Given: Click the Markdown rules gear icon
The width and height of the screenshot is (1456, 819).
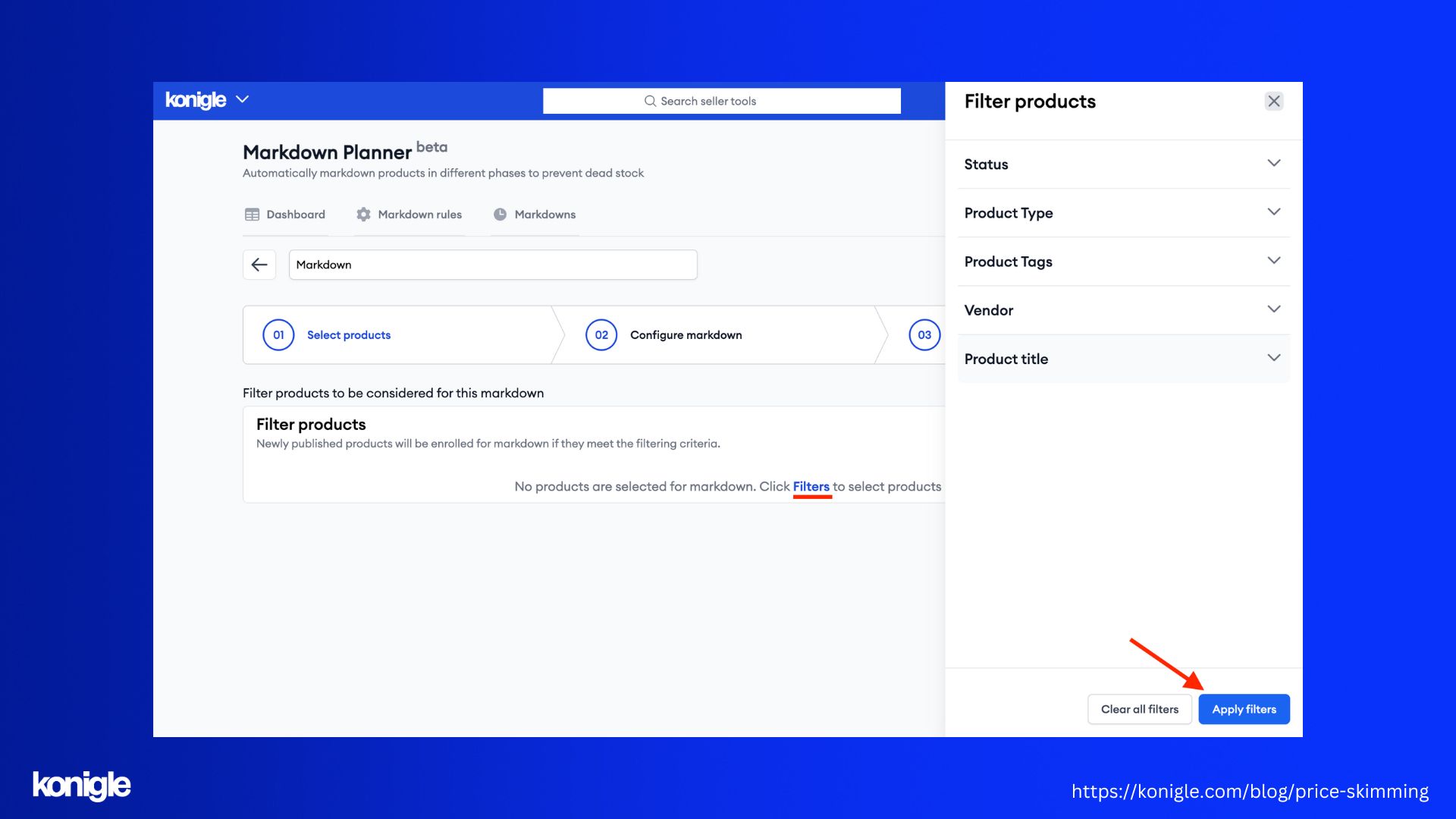Looking at the screenshot, I should coord(363,215).
